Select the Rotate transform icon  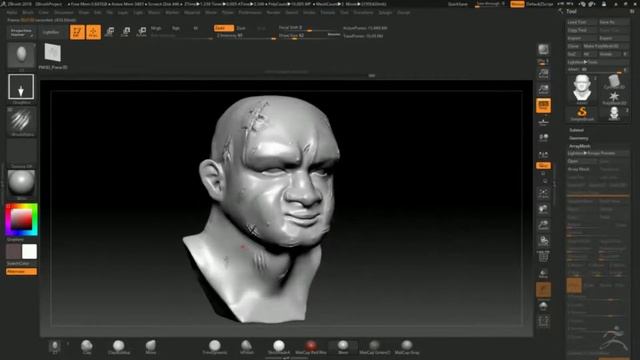[x=141, y=32]
